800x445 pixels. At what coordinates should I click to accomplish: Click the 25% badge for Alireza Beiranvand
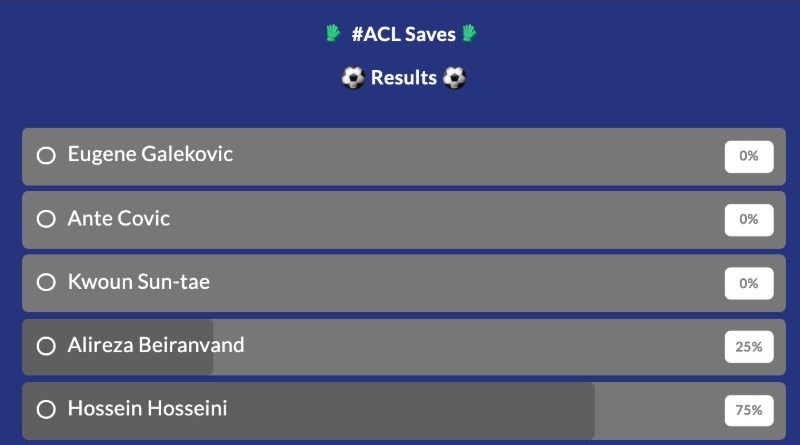pos(749,347)
